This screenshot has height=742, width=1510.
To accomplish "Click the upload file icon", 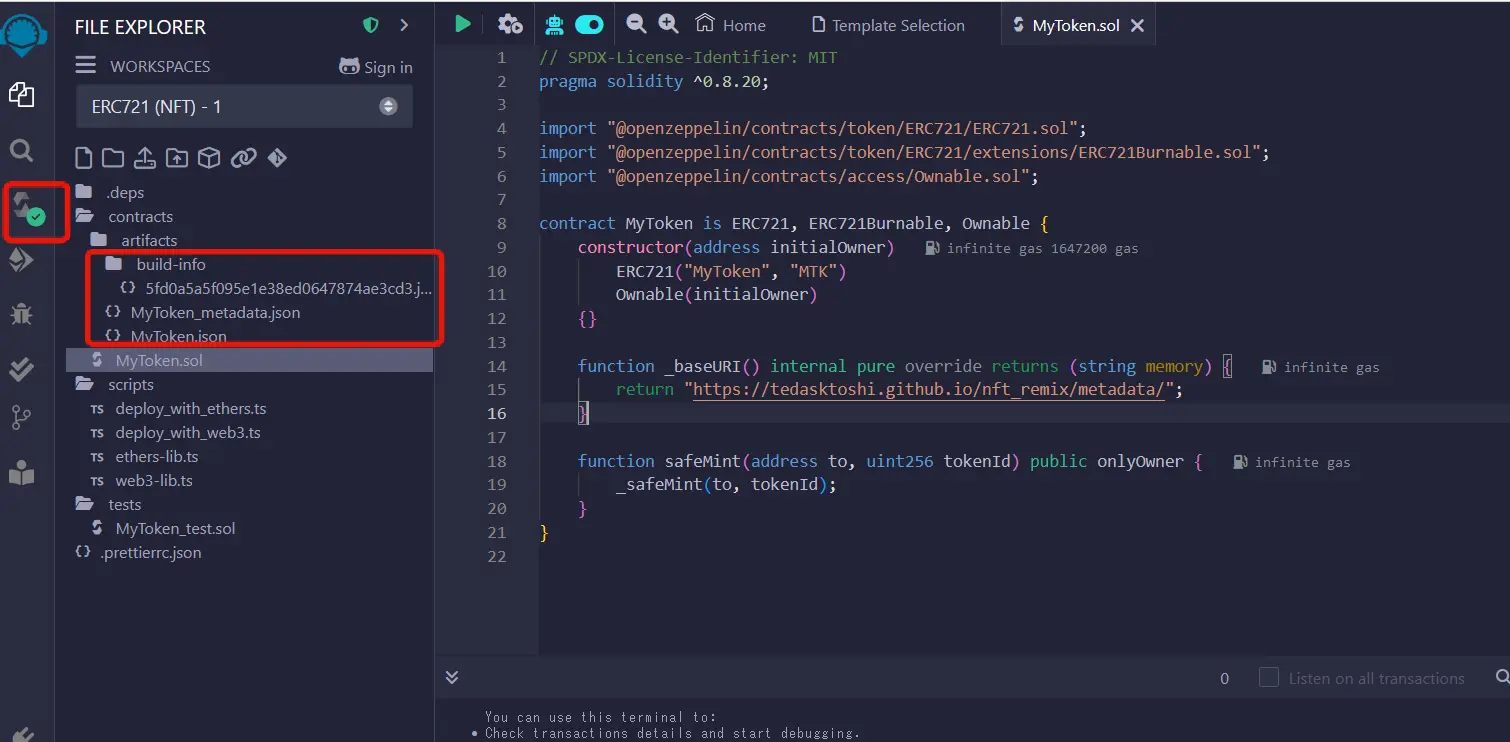I will 145,158.
